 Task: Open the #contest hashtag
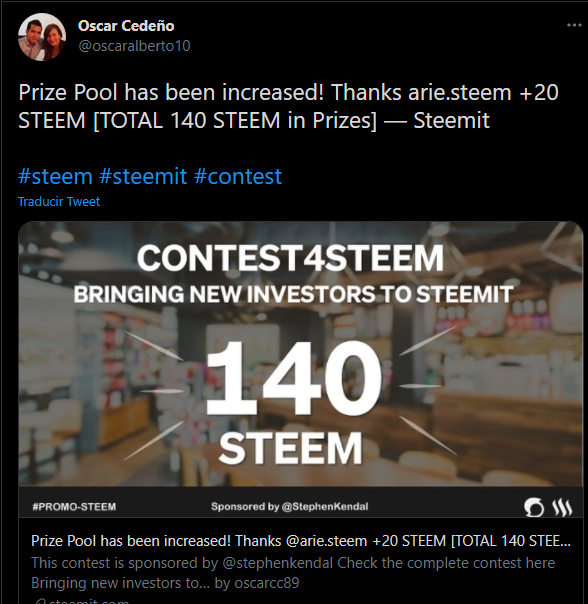point(238,176)
